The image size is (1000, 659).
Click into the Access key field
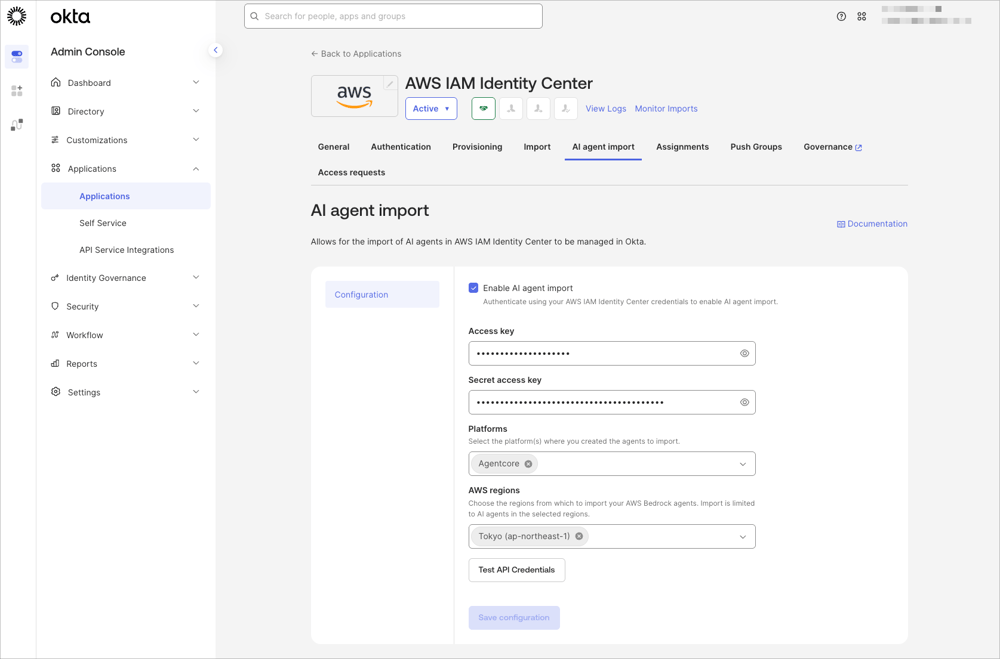[x=612, y=353]
